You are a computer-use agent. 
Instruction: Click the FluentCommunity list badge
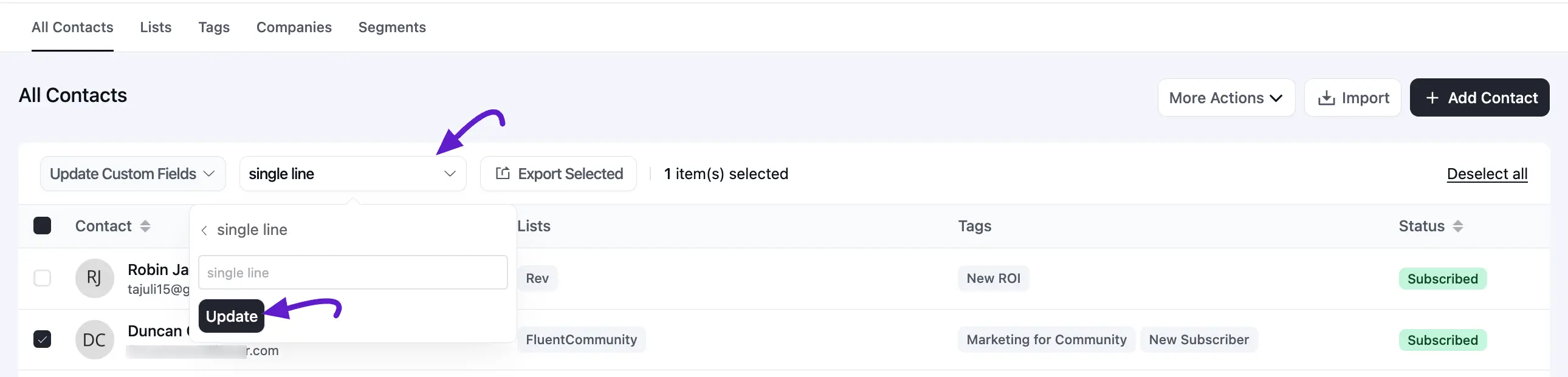pyautogui.click(x=581, y=339)
